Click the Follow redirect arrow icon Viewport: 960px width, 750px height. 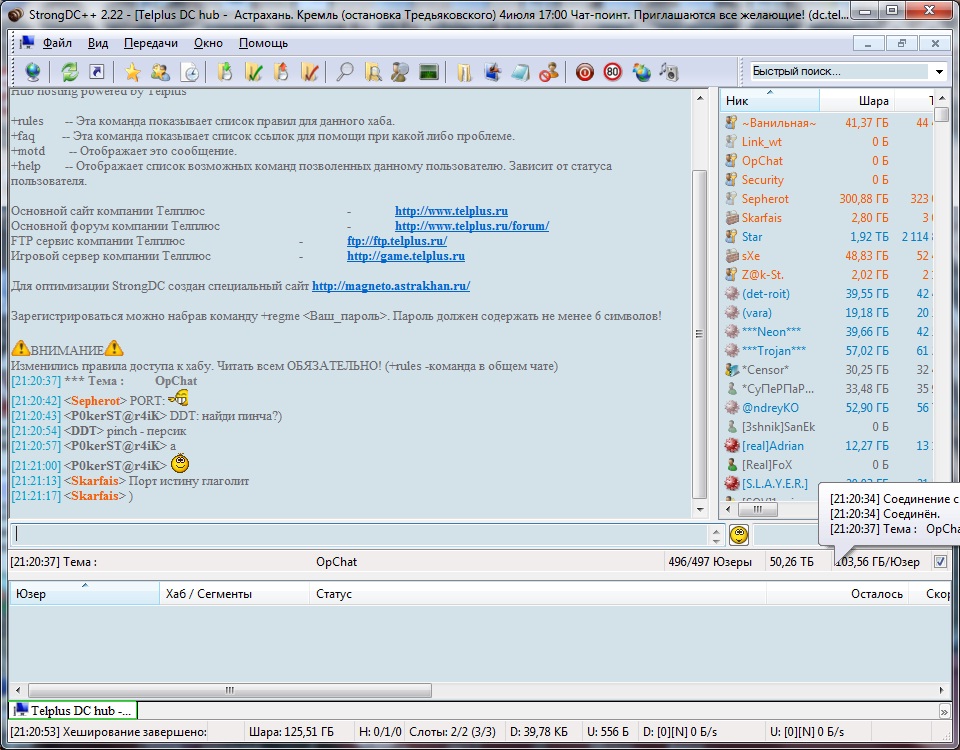(x=97, y=72)
